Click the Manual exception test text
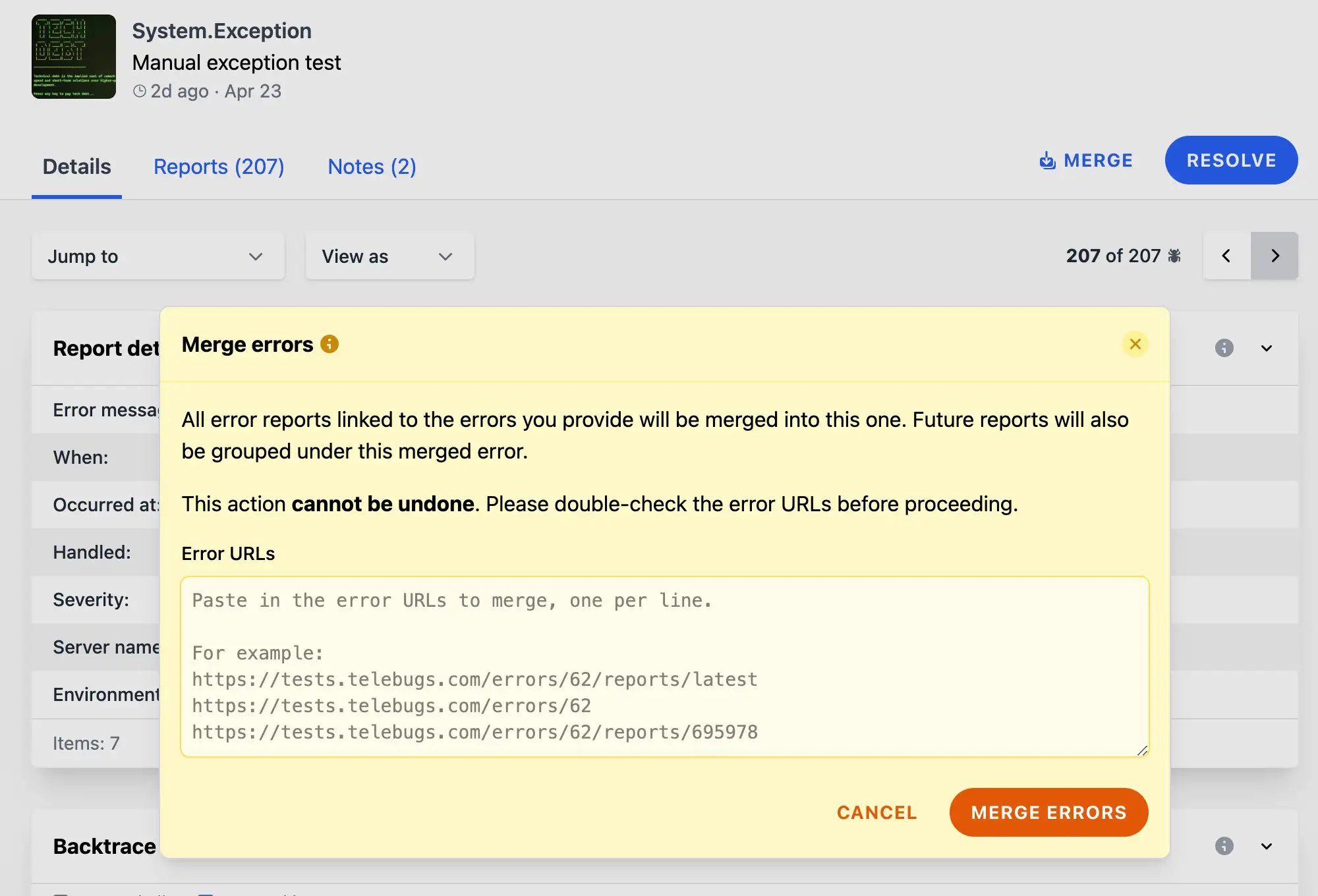 pyautogui.click(x=237, y=63)
